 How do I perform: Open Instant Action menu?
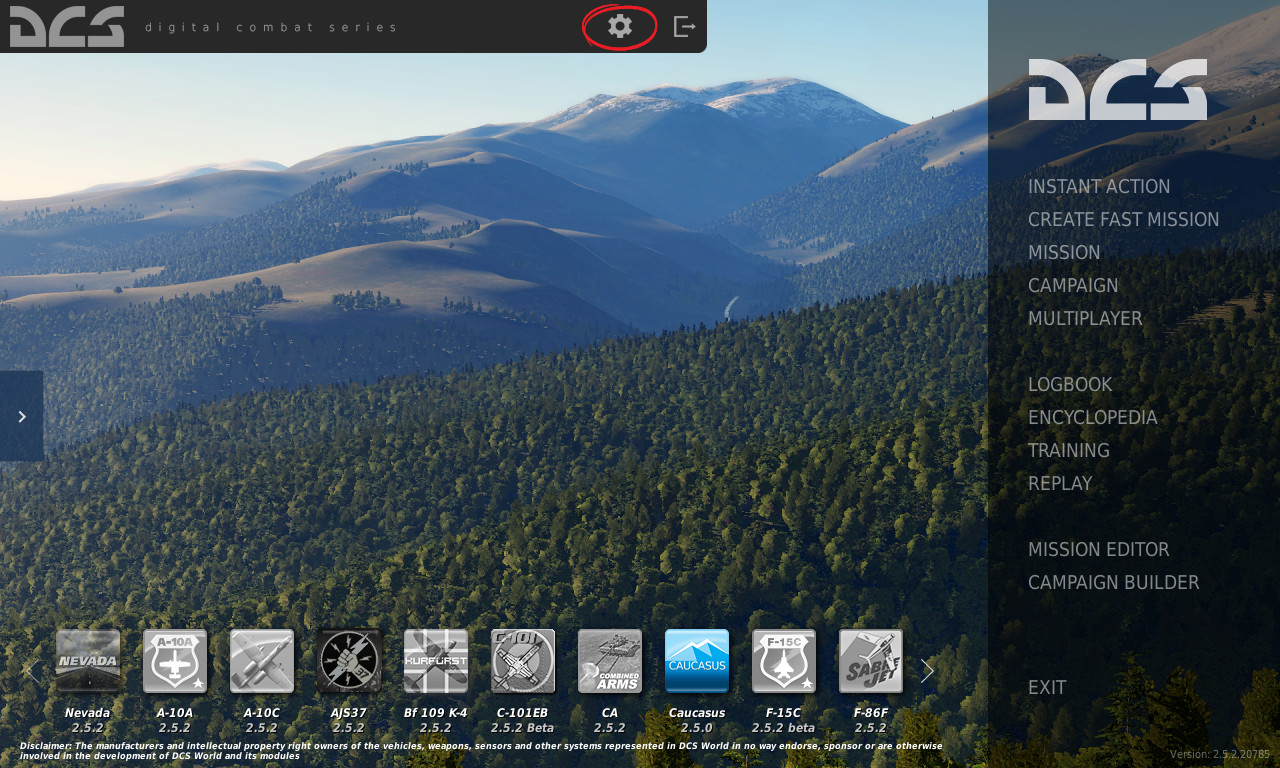[1099, 186]
